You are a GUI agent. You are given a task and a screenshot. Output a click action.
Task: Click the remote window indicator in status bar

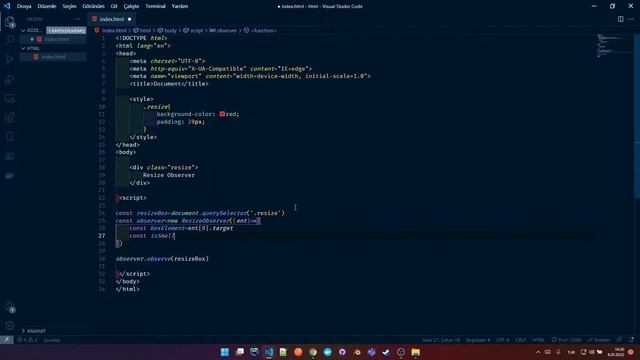[x=7, y=340]
